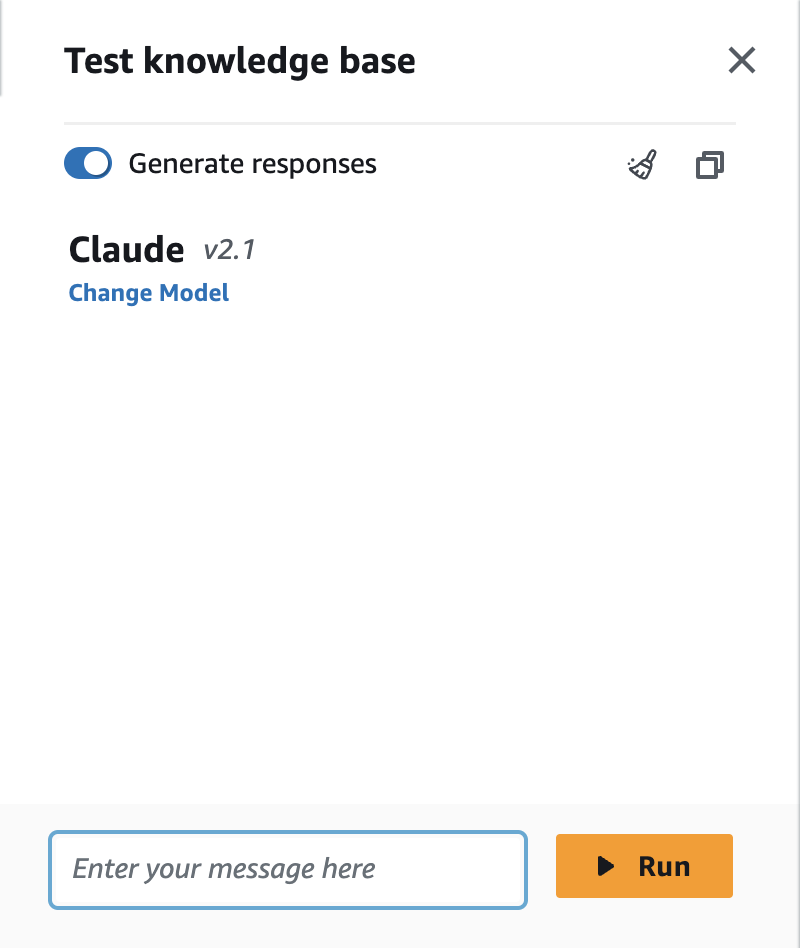This screenshot has height=948, width=802.
Task: Click the broom icon to clear chat
Action: coord(642,165)
